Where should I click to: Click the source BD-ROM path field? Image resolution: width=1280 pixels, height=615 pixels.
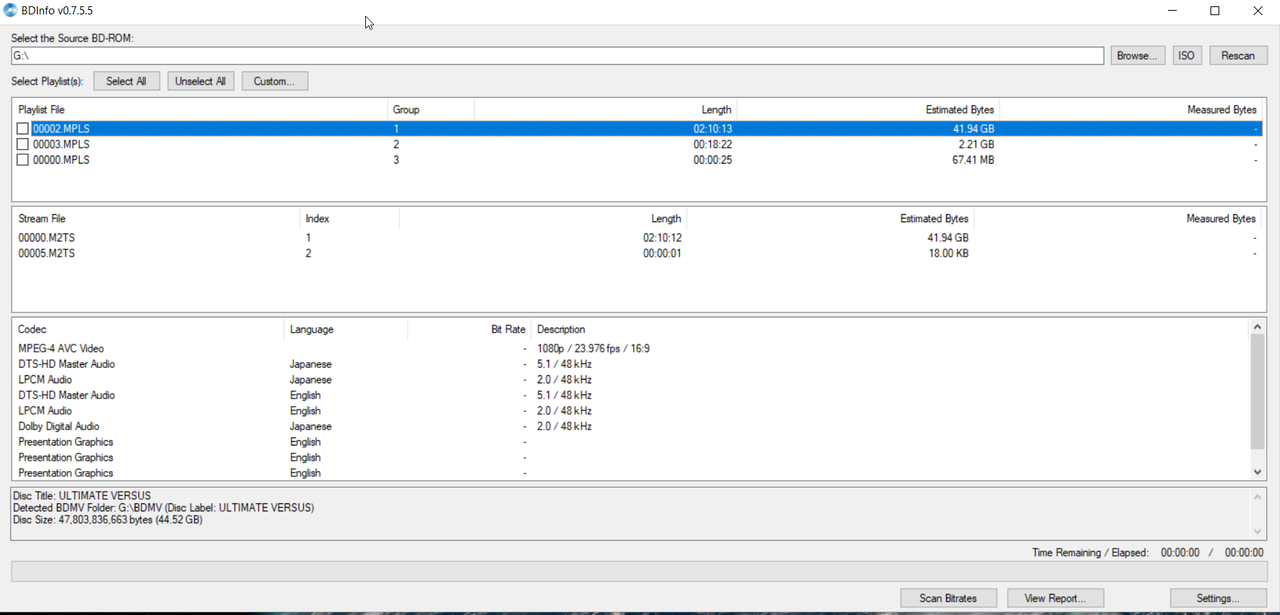click(x=557, y=55)
